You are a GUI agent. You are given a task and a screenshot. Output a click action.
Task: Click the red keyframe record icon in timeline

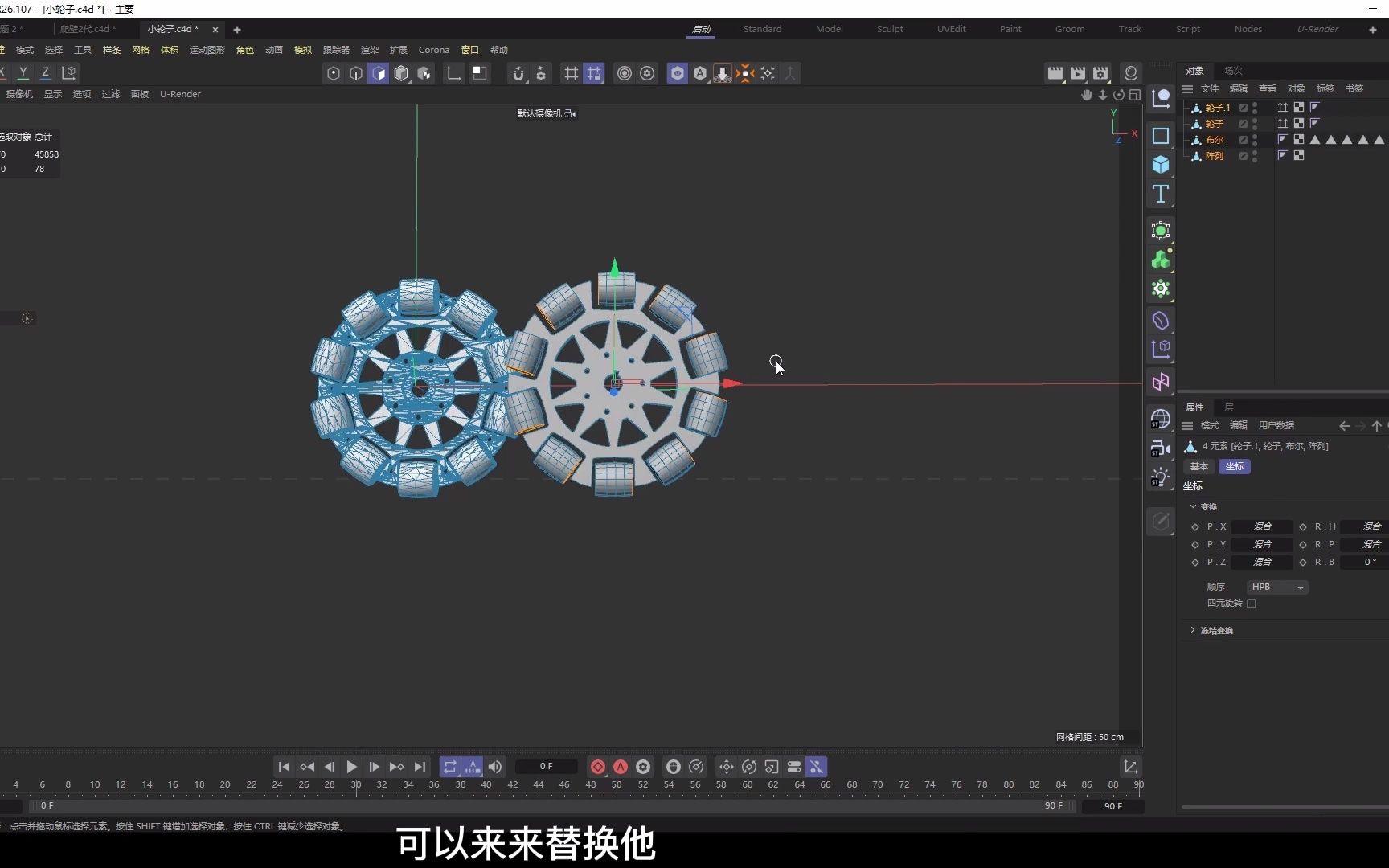(597, 767)
